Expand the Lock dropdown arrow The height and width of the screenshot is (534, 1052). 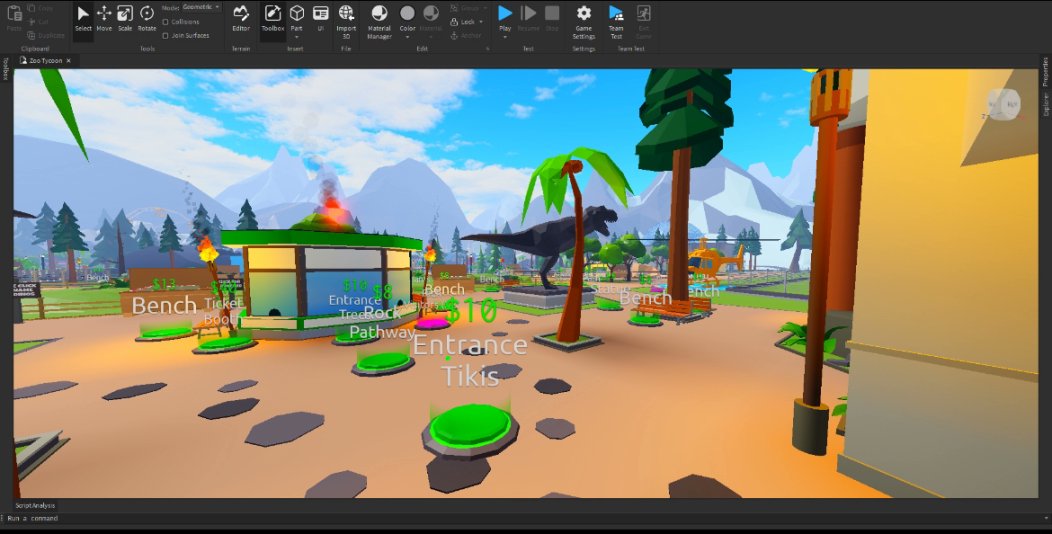(x=479, y=21)
